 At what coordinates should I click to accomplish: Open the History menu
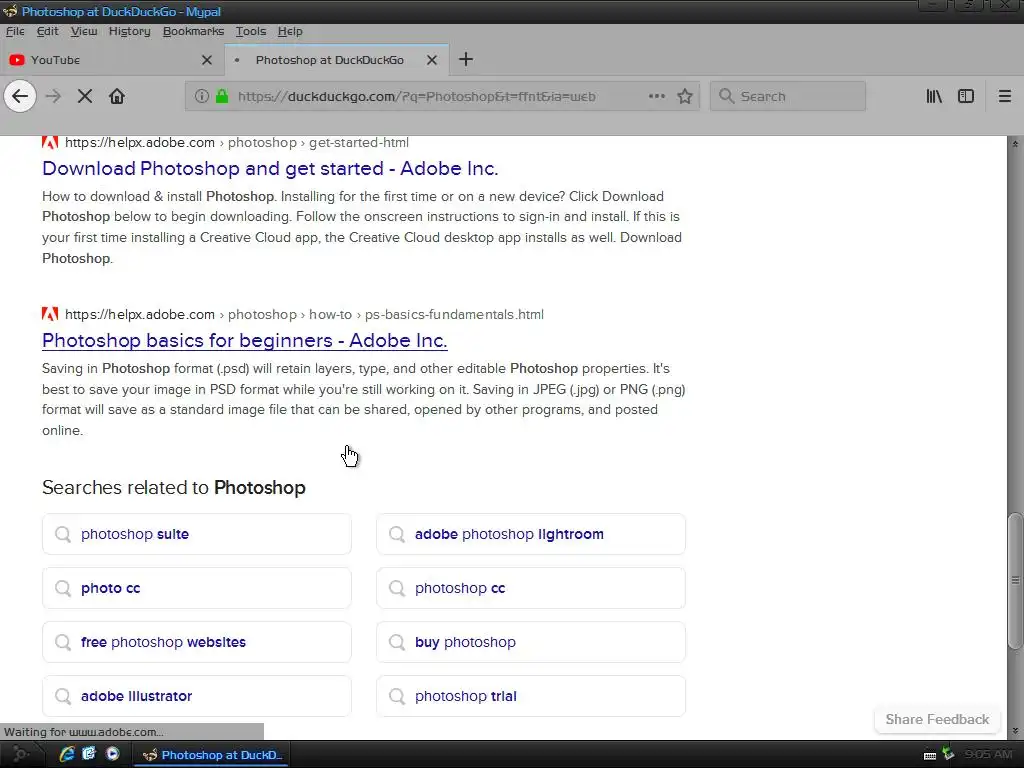pyautogui.click(x=129, y=31)
